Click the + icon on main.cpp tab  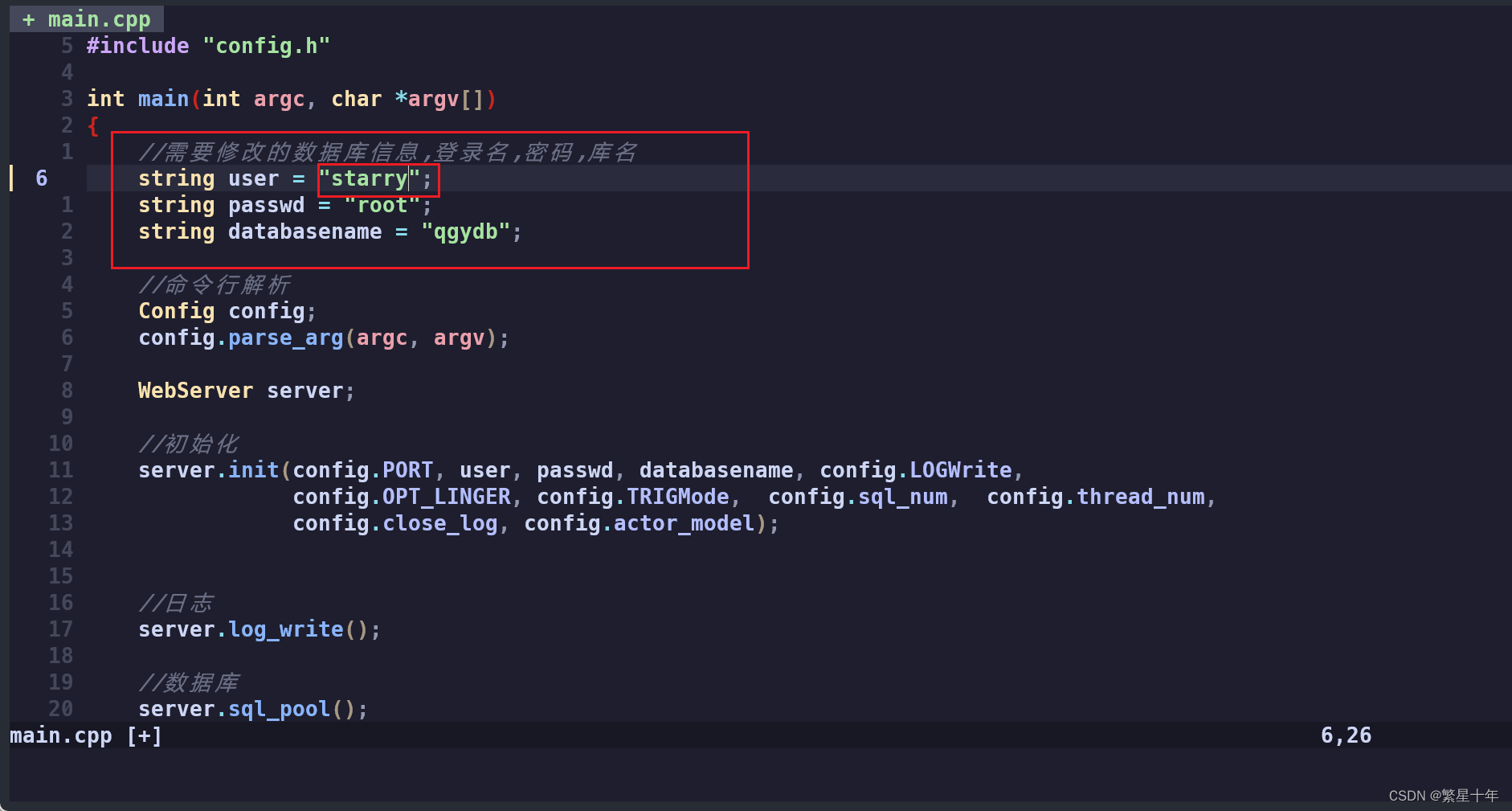pos(28,18)
